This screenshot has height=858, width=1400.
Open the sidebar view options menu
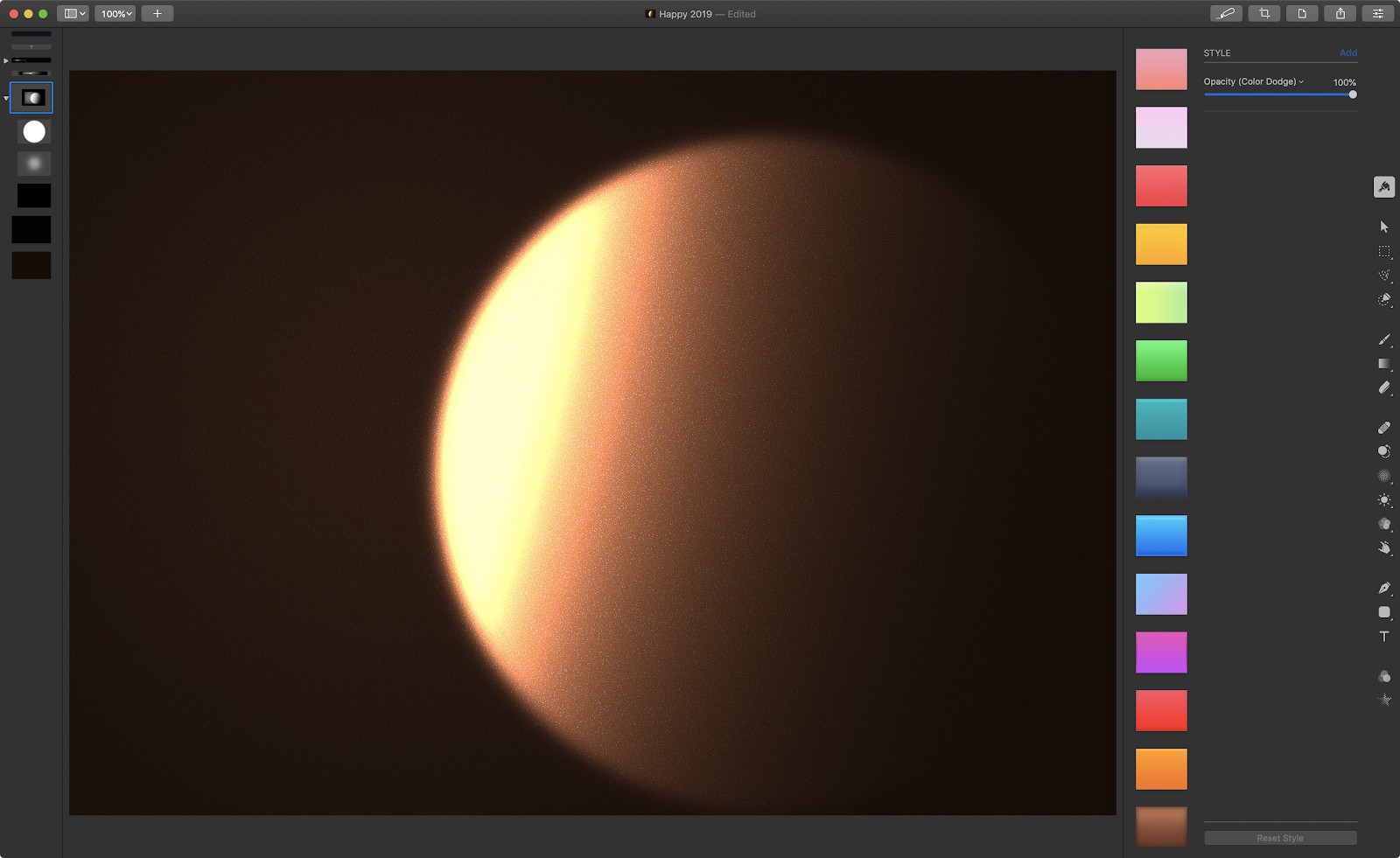pos(74,14)
